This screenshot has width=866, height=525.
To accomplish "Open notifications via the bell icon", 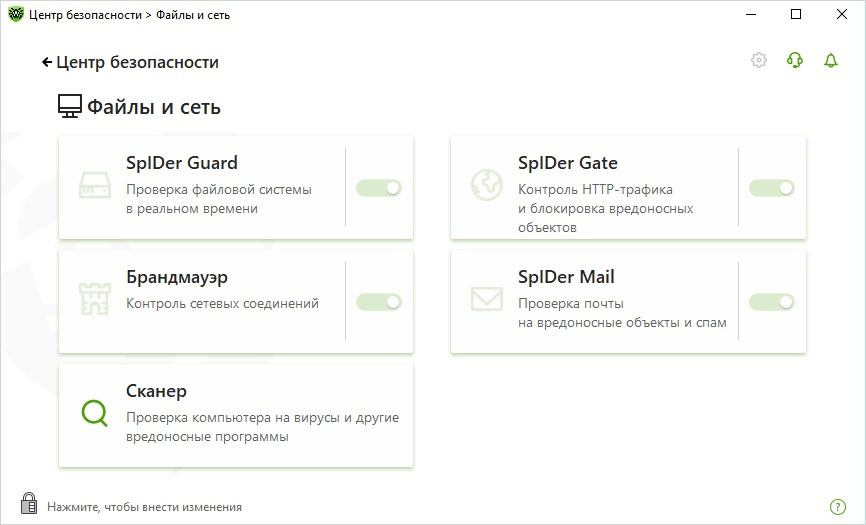I will coord(830,61).
